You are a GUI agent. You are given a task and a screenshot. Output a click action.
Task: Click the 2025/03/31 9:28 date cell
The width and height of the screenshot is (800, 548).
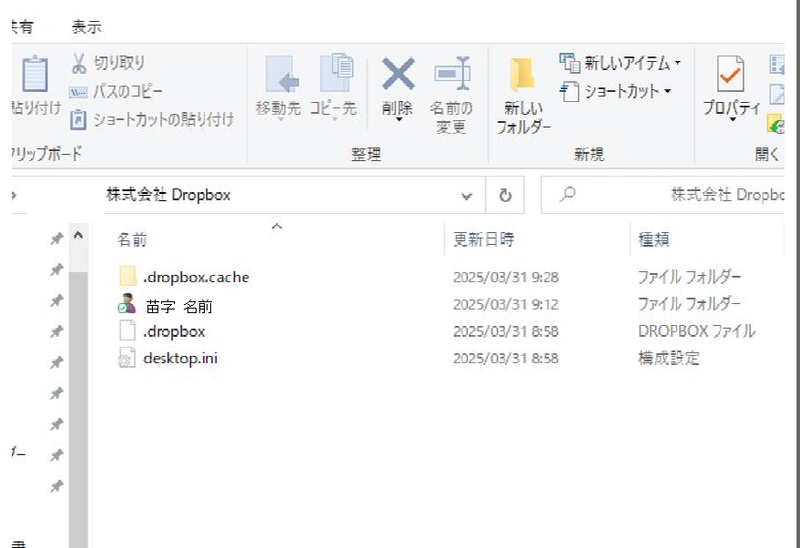[506, 277]
